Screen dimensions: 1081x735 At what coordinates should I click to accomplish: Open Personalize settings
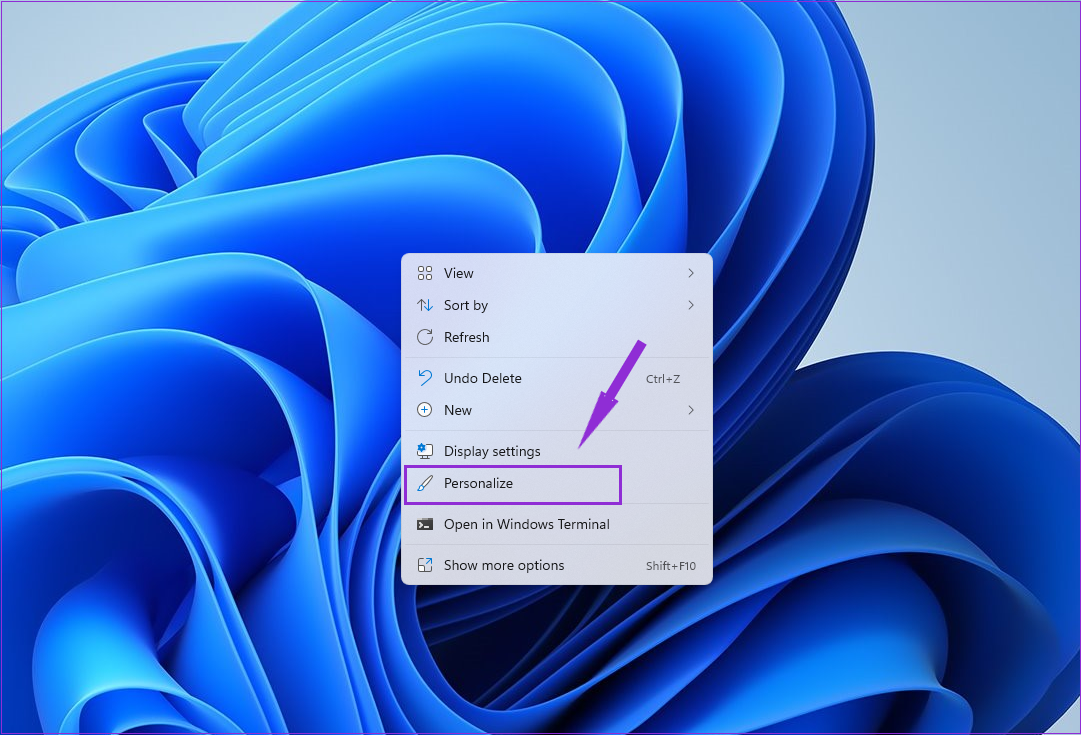coord(477,484)
